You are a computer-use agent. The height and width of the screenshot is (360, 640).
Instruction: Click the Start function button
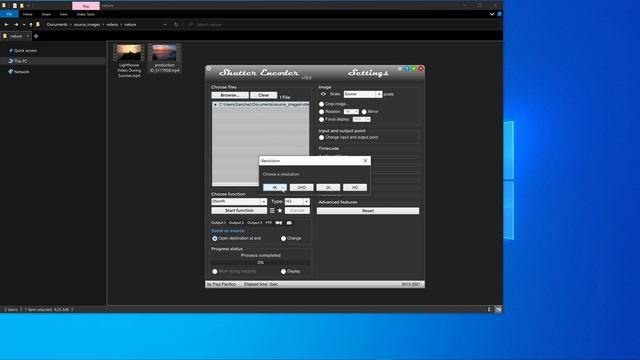click(239, 211)
